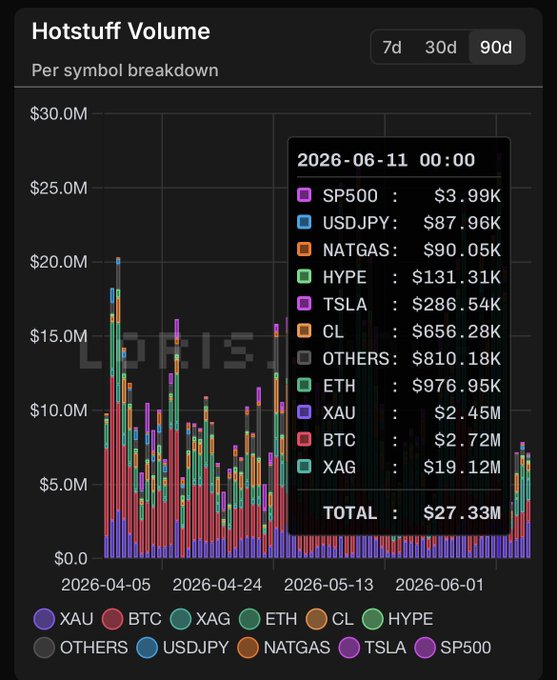Toggle HYPE series in legend
The image size is (557, 680).
click(x=397, y=619)
